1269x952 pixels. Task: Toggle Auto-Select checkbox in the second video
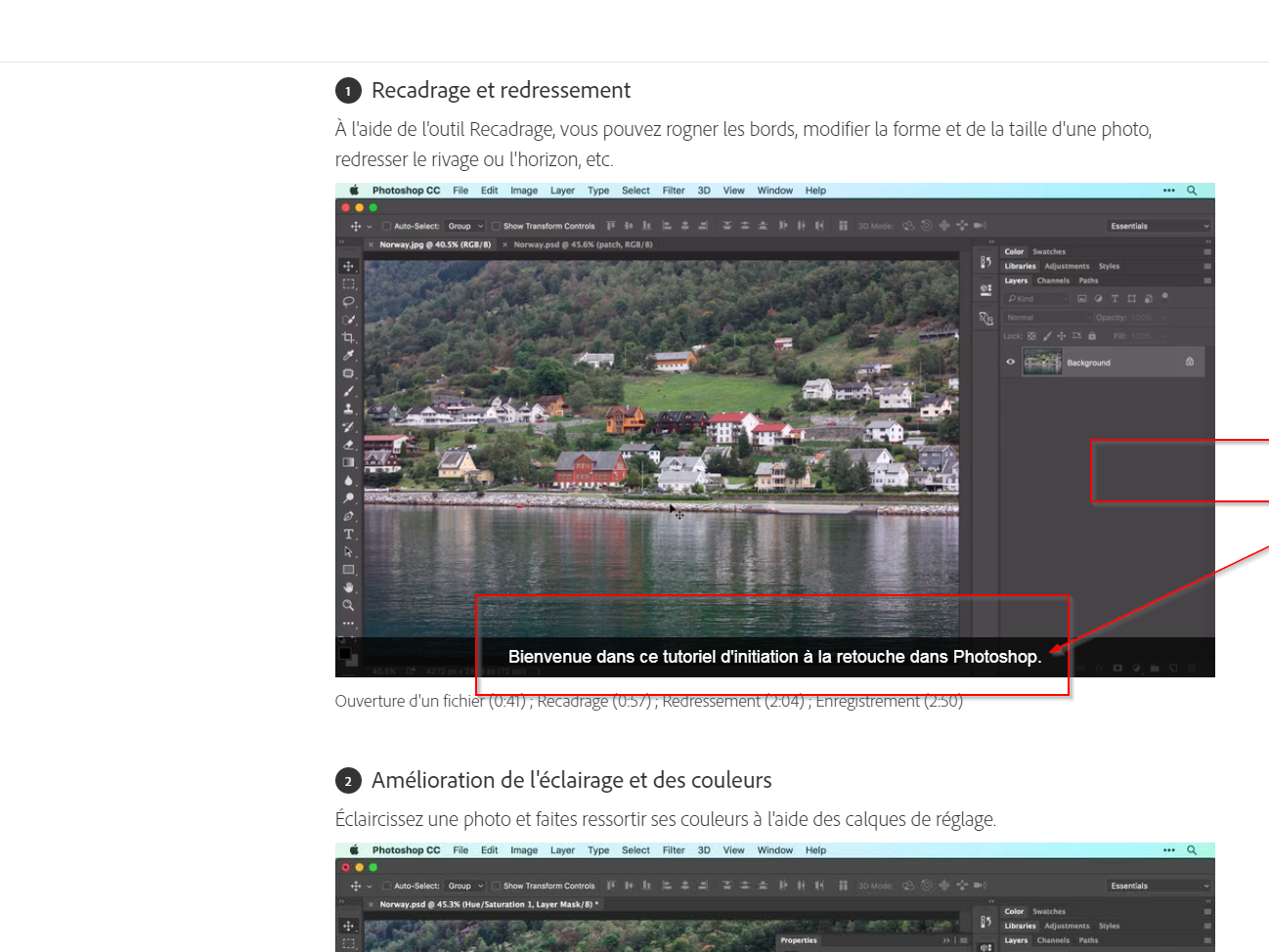coord(387,886)
